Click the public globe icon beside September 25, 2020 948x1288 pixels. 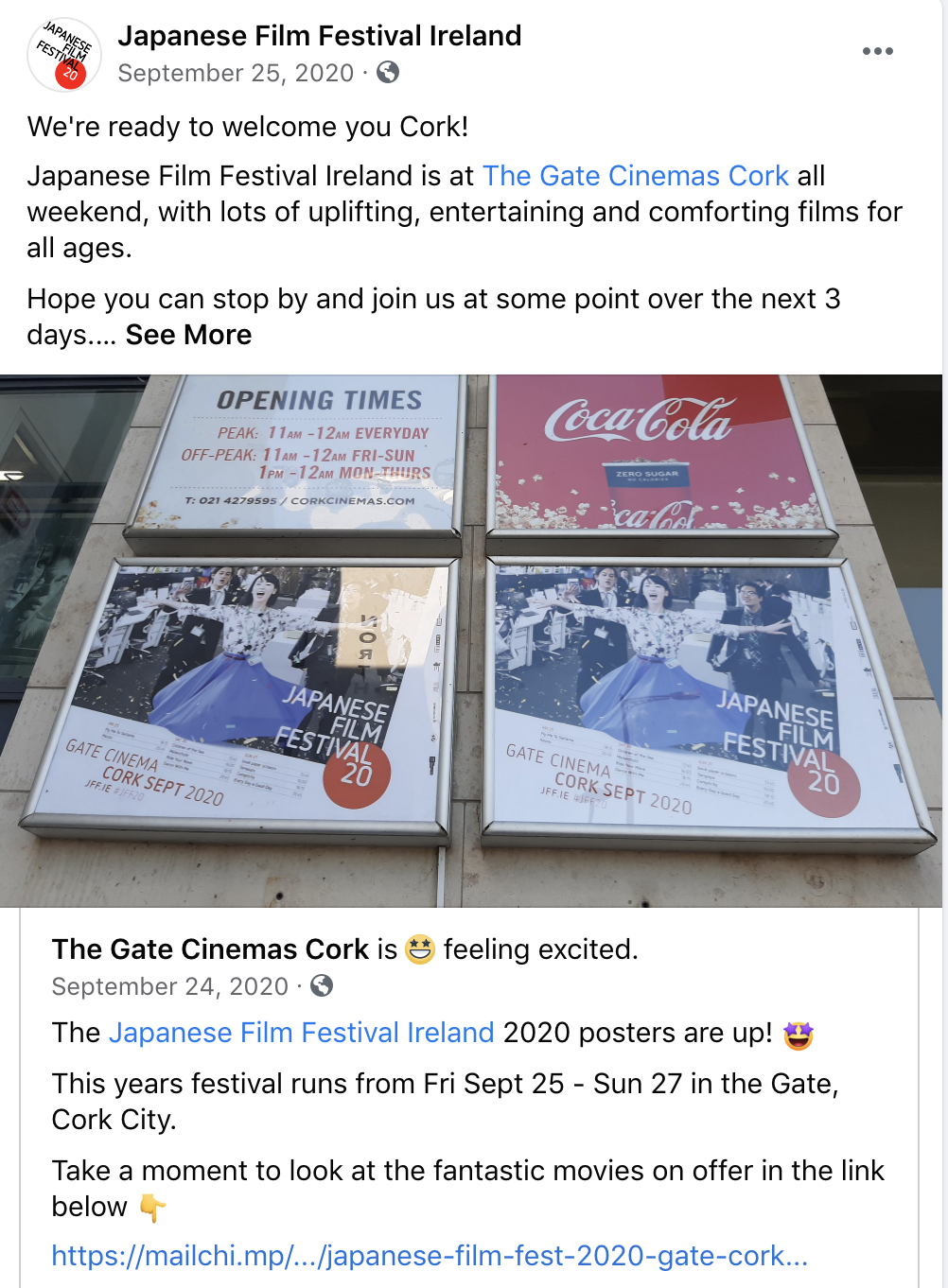[388, 73]
